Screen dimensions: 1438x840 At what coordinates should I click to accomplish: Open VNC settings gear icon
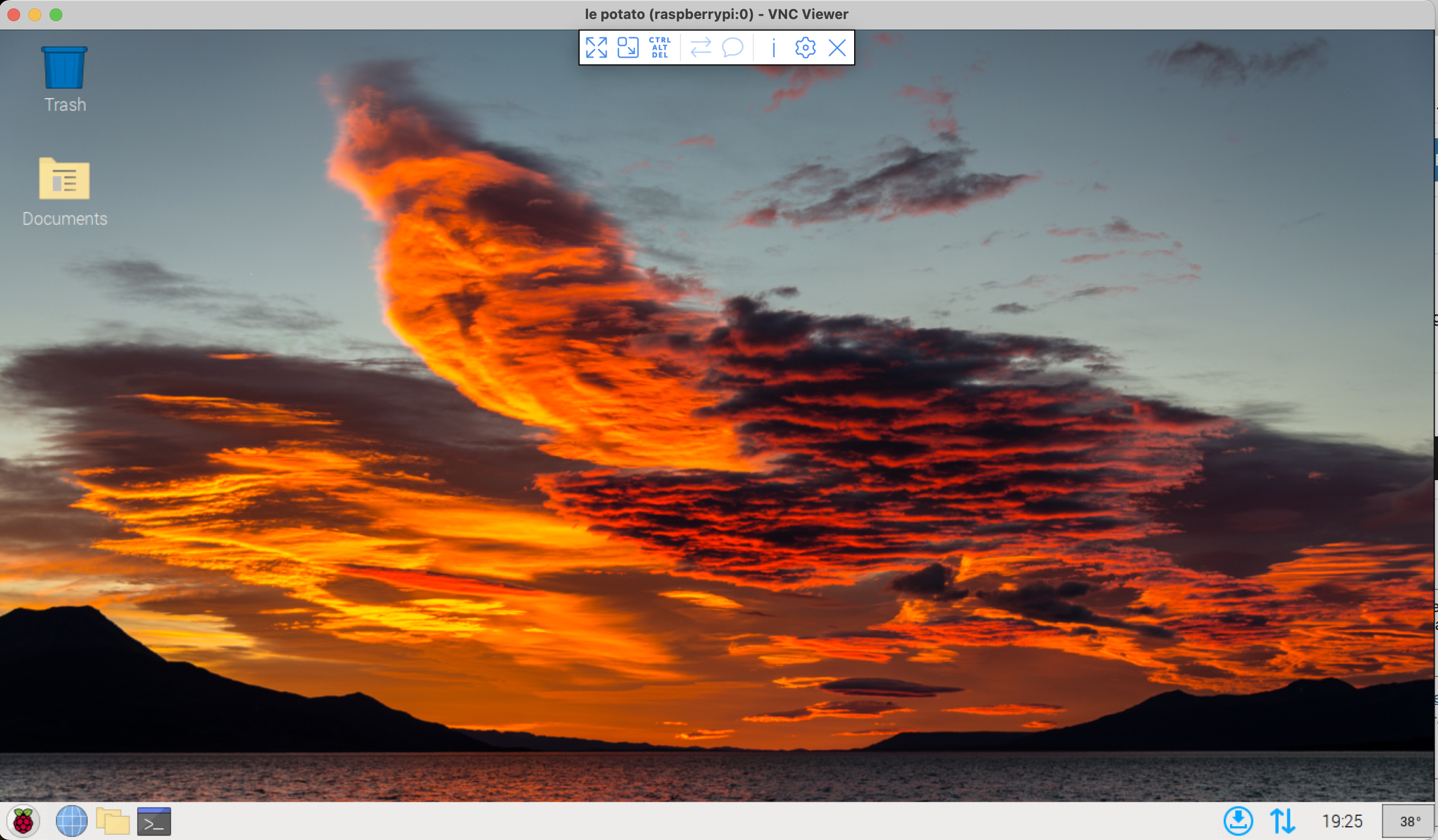(805, 47)
